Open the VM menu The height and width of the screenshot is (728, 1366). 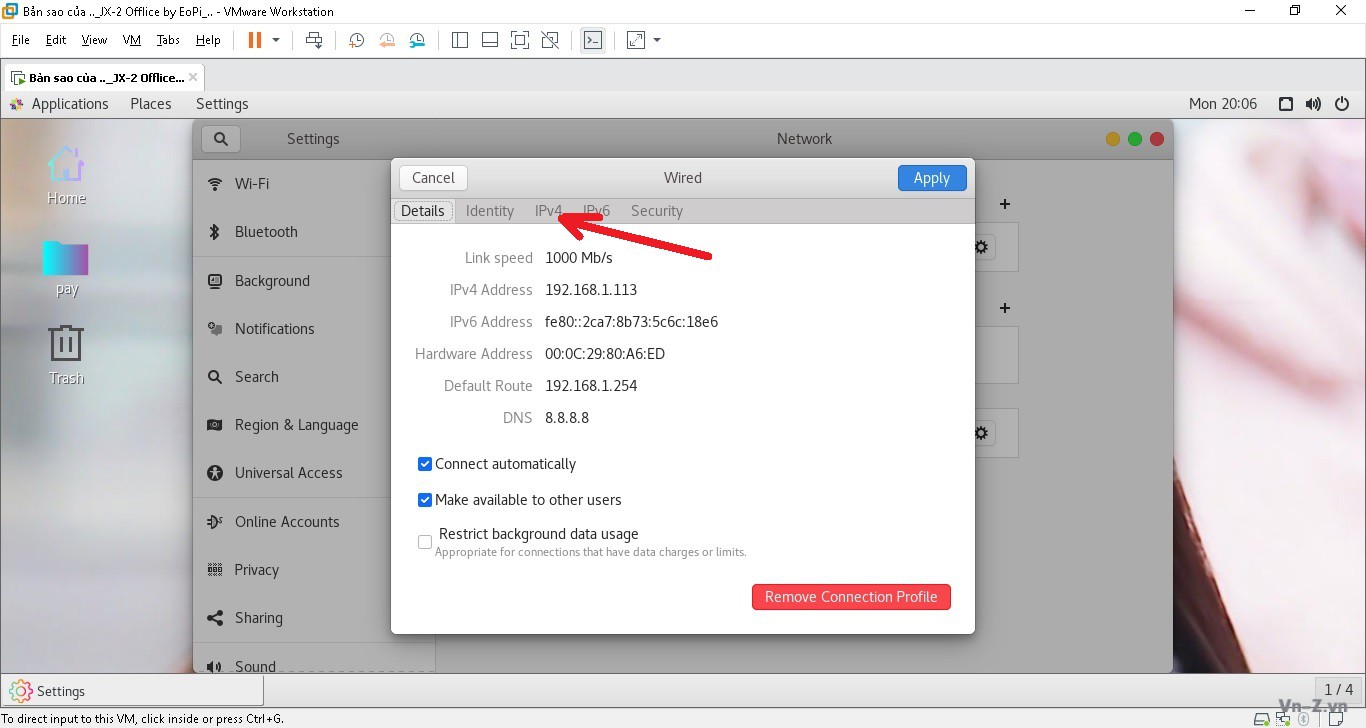[x=132, y=40]
